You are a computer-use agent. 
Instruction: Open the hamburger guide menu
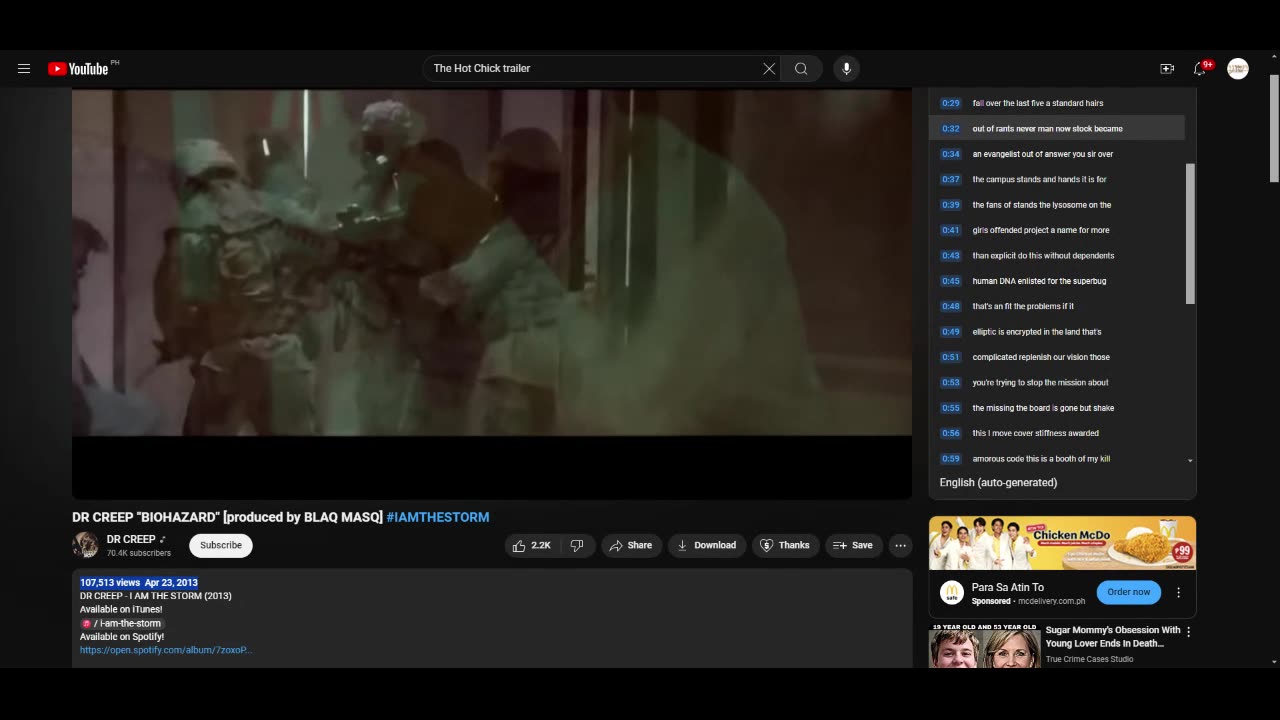coord(24,69)
